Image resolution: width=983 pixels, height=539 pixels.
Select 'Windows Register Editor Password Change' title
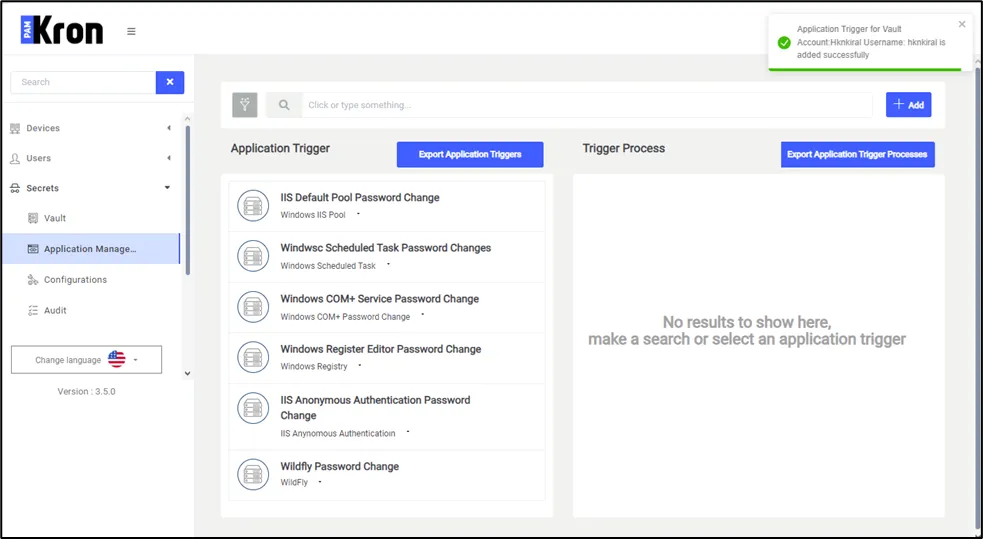(x=381, y=349)
